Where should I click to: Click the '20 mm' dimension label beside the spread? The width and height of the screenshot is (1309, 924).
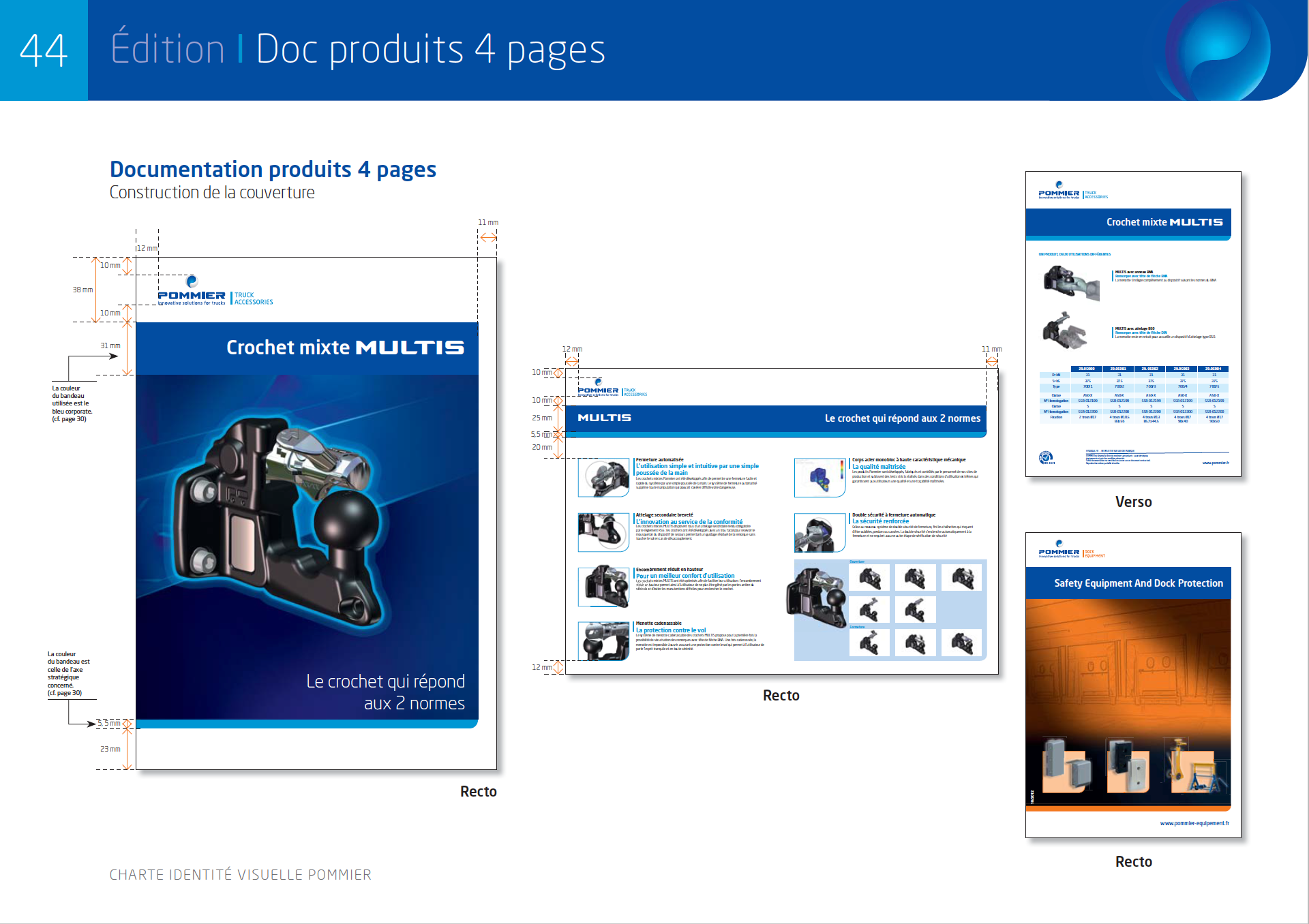coord(542,447)
